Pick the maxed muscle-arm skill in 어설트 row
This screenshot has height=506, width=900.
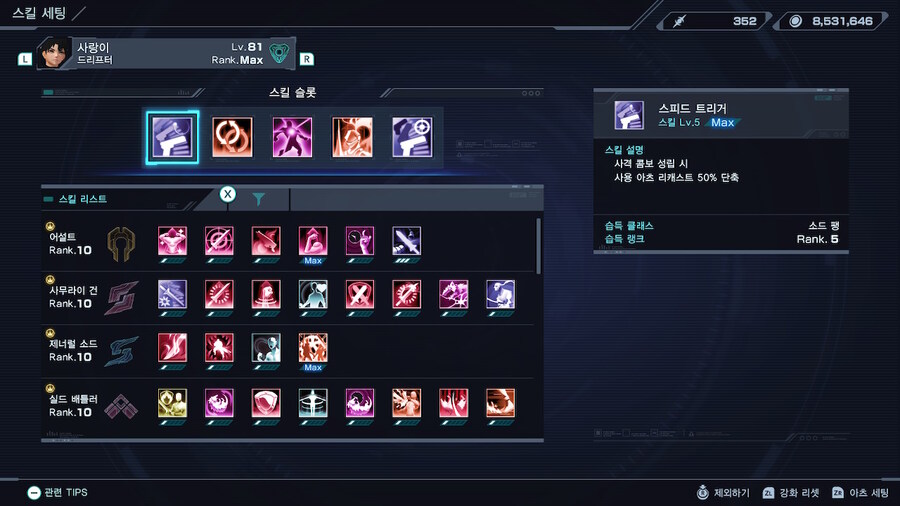(x=313, y=241)
